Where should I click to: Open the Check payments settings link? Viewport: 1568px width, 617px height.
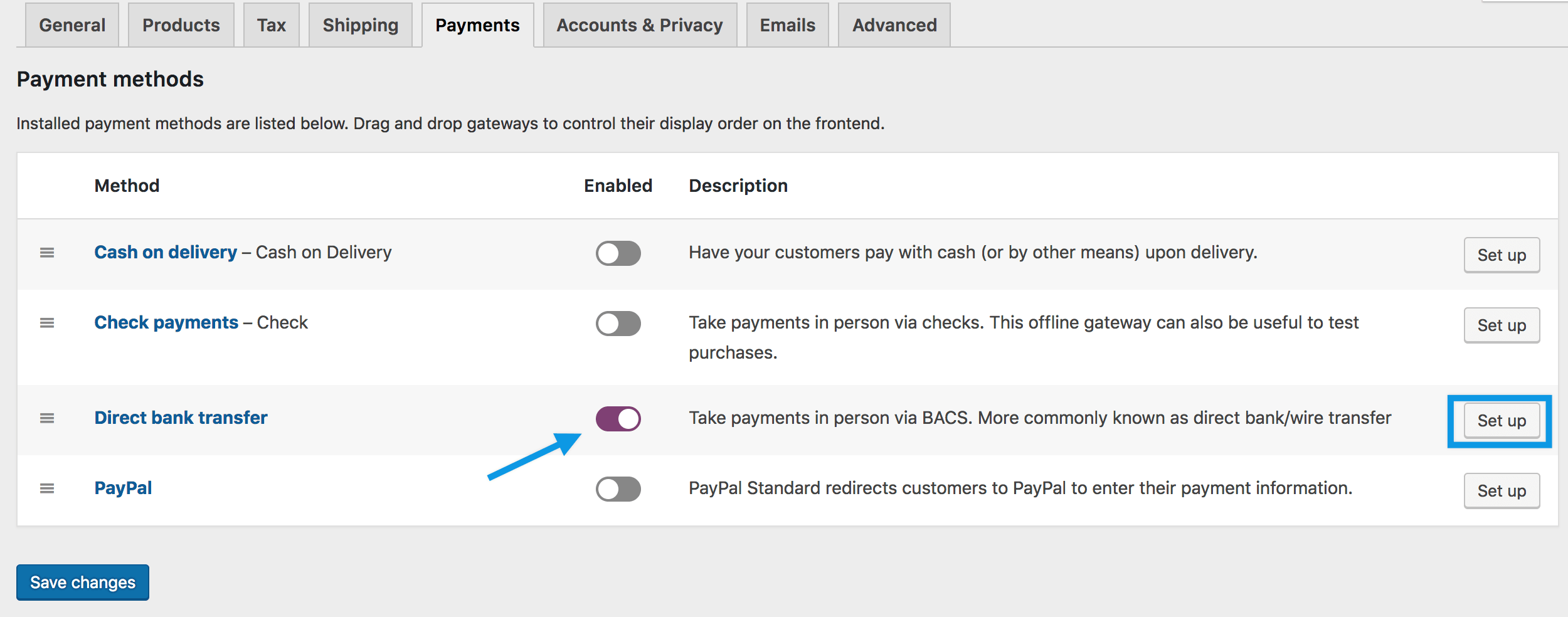coord(166,322)
